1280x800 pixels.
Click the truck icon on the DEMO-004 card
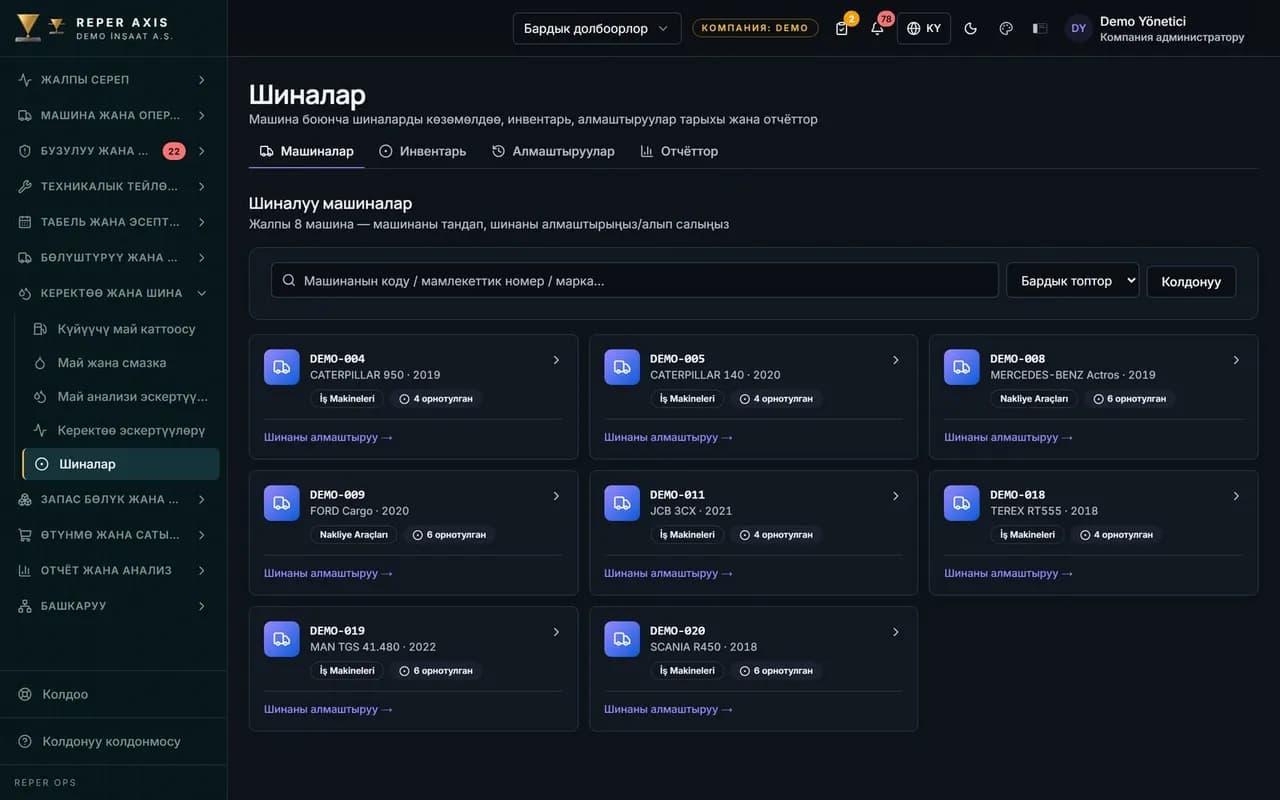[281, 367]
